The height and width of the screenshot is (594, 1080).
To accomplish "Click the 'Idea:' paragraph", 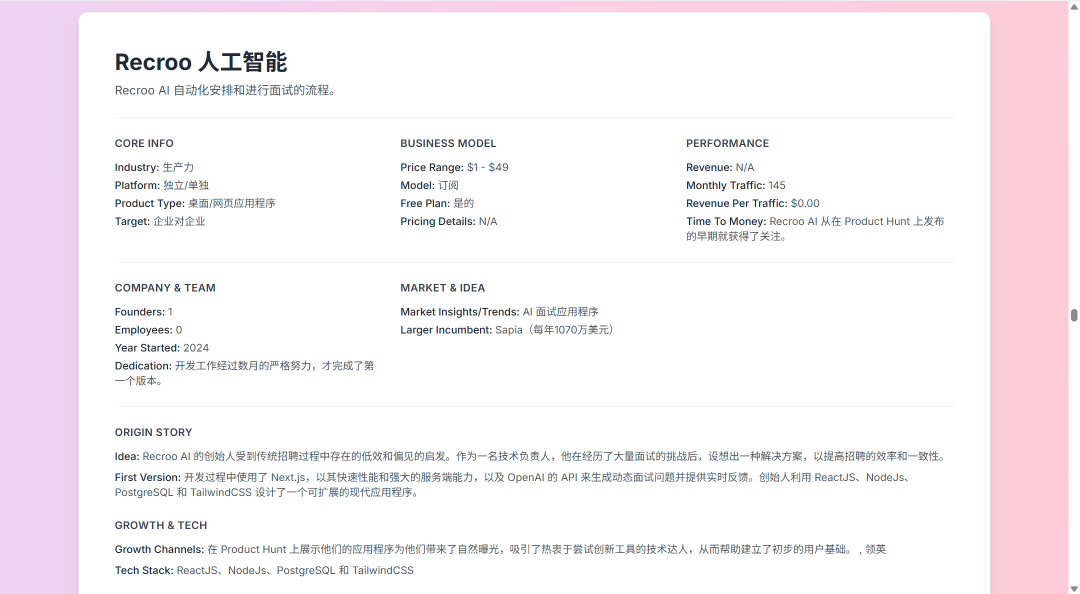I will 532,456.
